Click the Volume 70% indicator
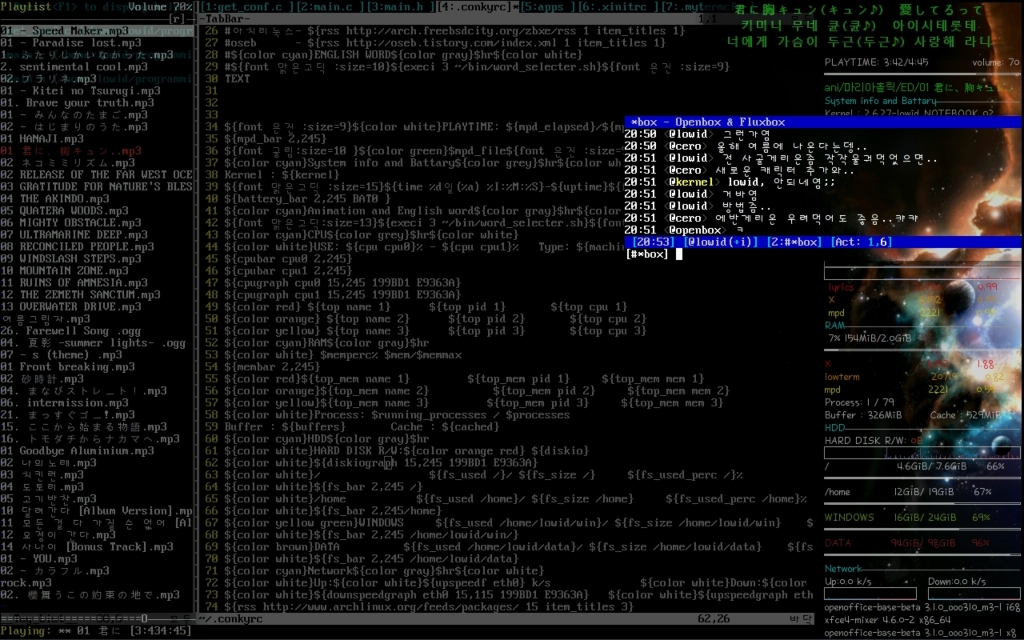 (160, 7)
